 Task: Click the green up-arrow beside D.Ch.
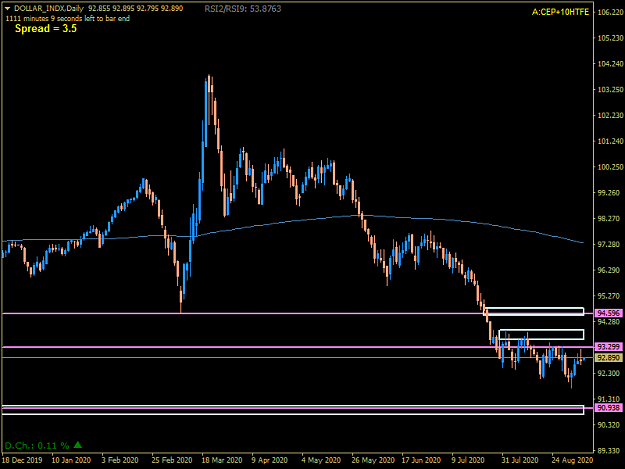click(x=78, y=444)
